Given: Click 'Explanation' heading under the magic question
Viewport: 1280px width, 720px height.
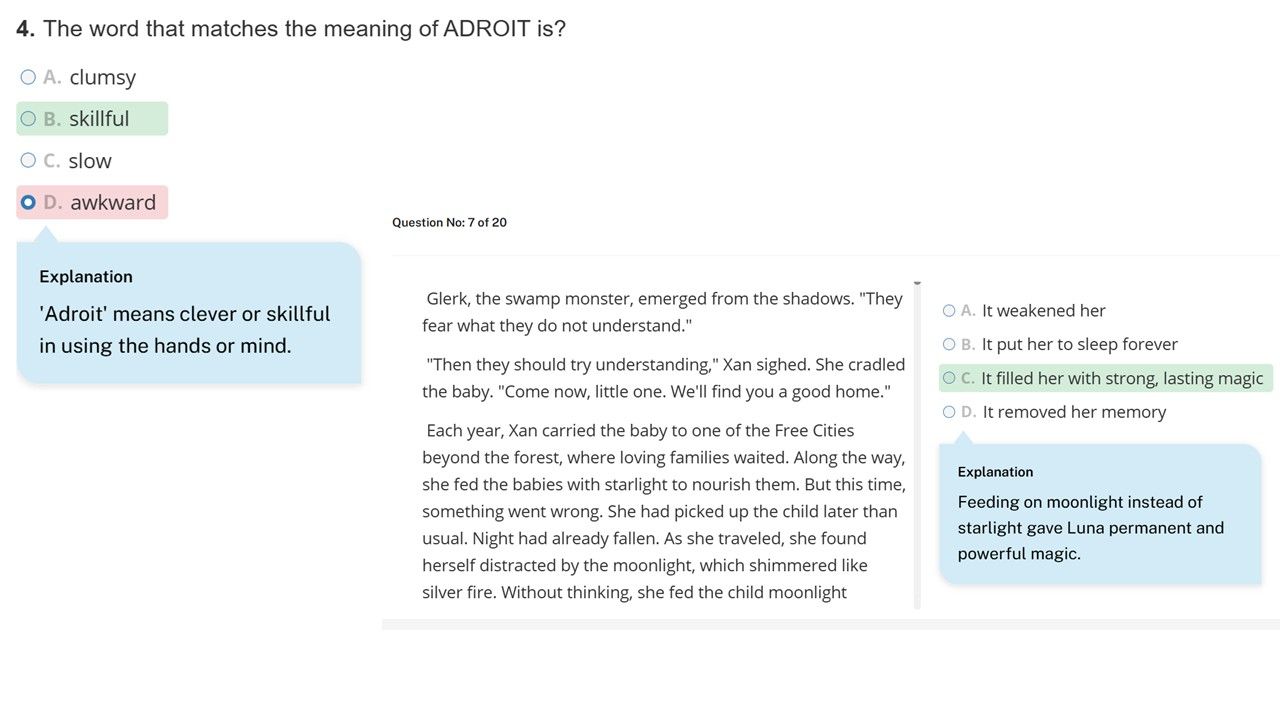Looking at the screenshot, I should pos(995,472).
